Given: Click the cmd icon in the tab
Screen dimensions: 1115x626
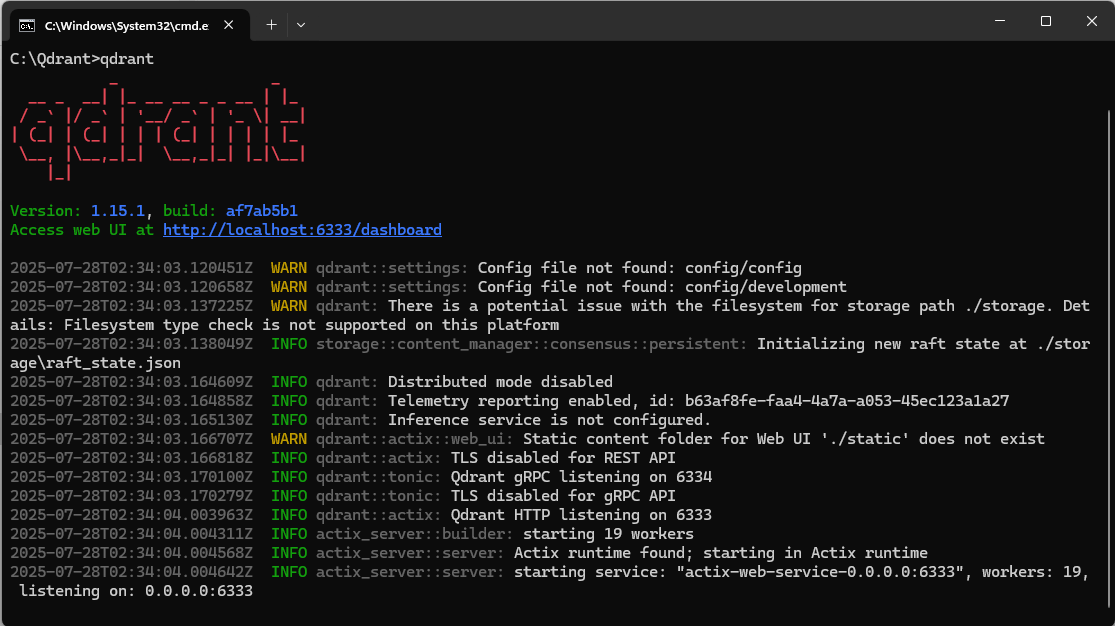Looking at the screenshot, I should pos(28,24).
